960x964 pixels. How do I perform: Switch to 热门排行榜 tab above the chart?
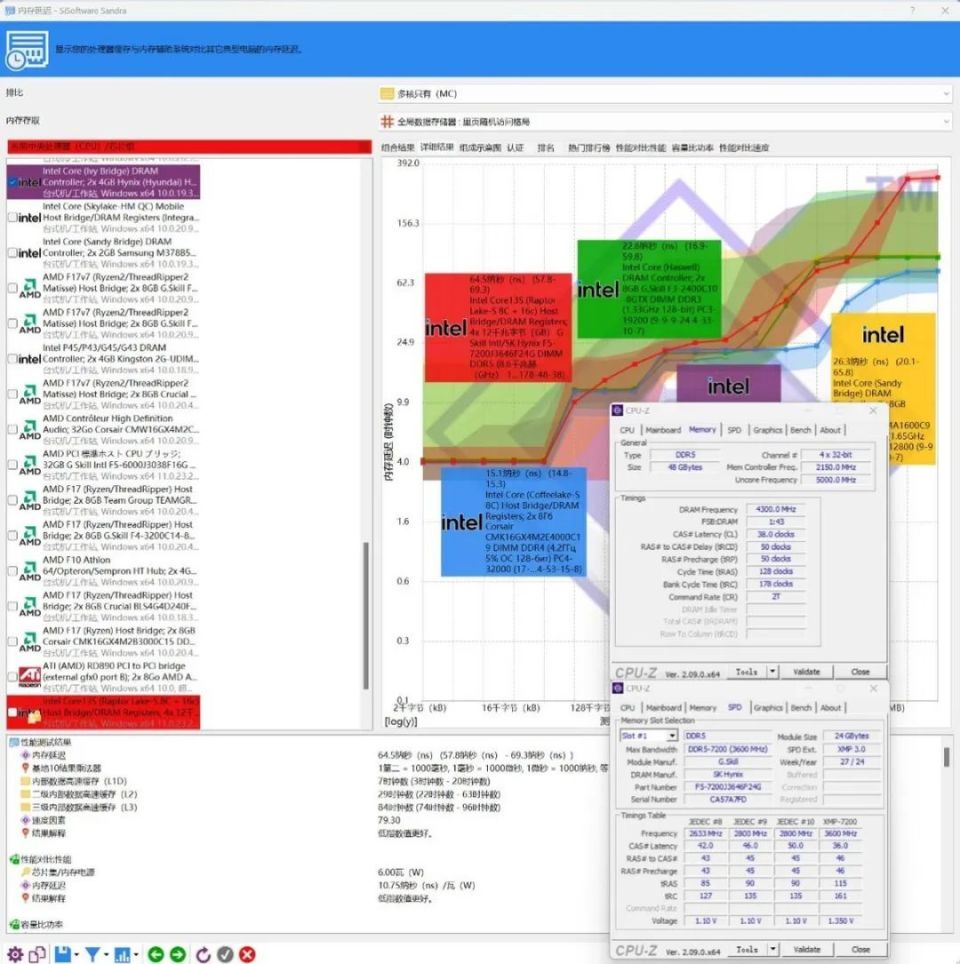(x=589, y=148)
